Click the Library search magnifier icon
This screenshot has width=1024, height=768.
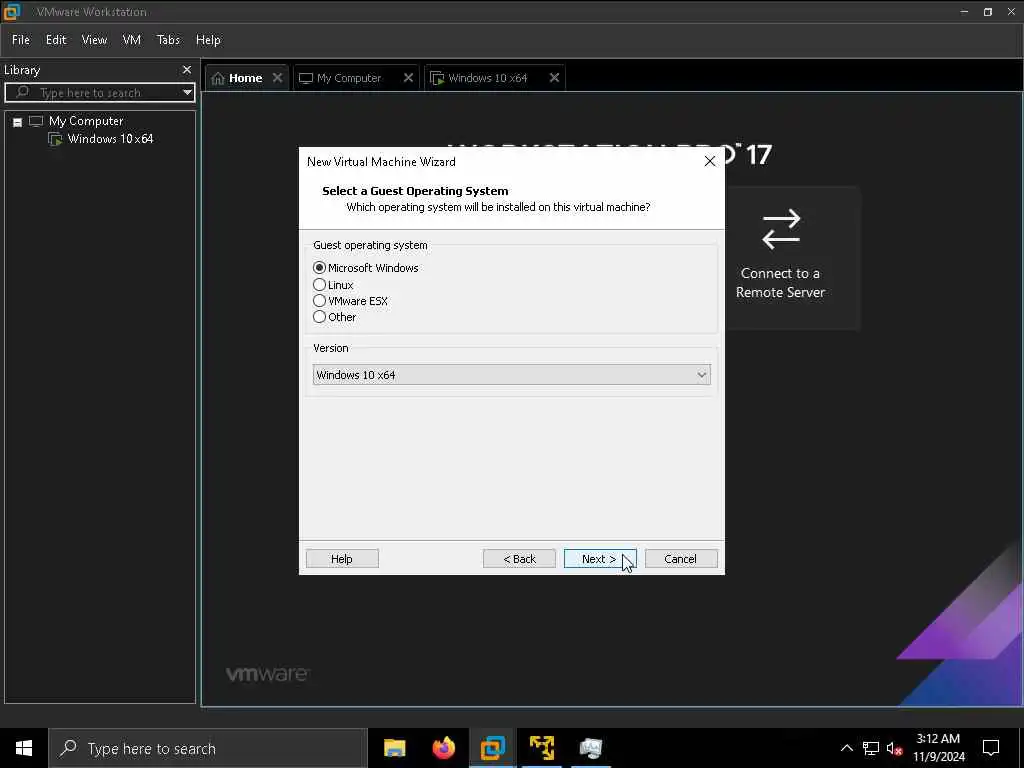click(x=22, y=92)
